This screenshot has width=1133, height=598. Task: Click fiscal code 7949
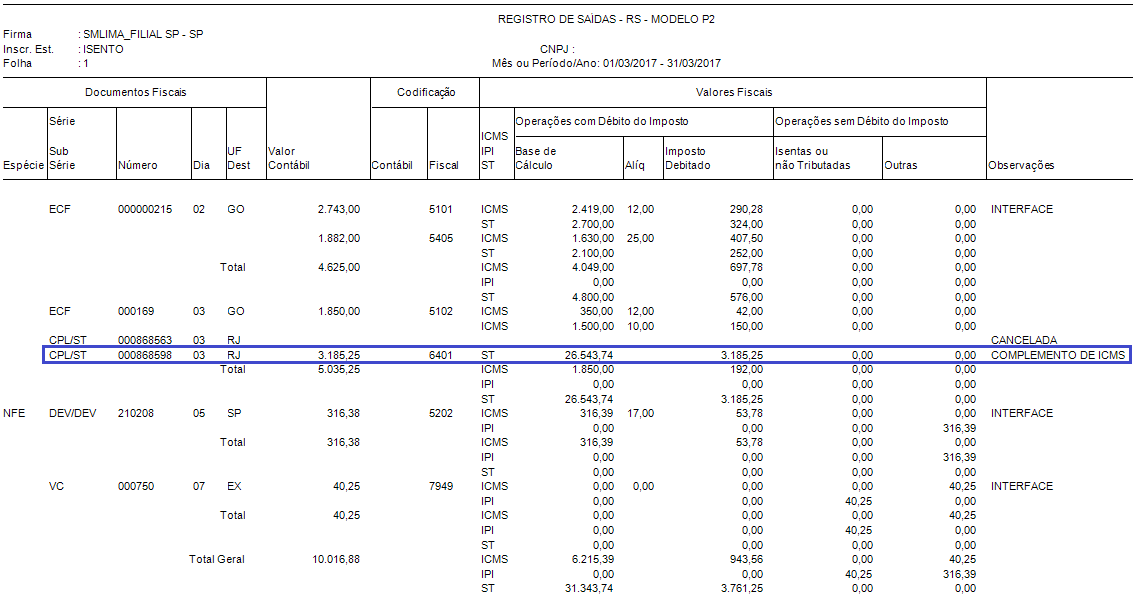tap(441, 486)
